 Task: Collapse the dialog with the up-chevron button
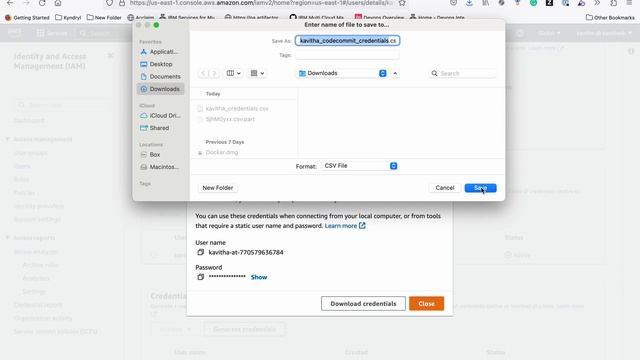click(x=395, y=73)
